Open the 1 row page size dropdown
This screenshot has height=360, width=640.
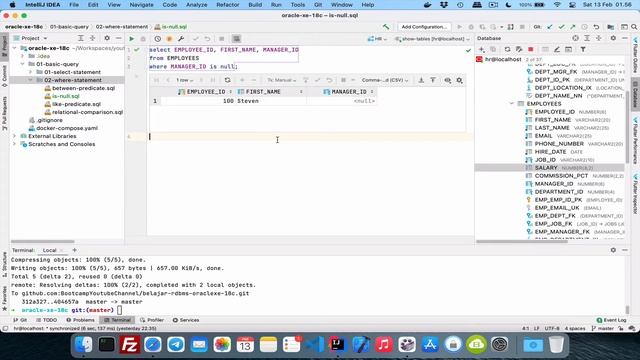pyautogui.click(x=184, y=80)
